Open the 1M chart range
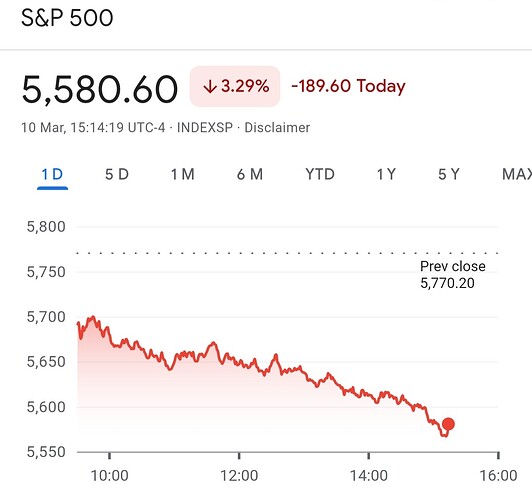Viewport: 532px width, 500px height. click(183, 174)
